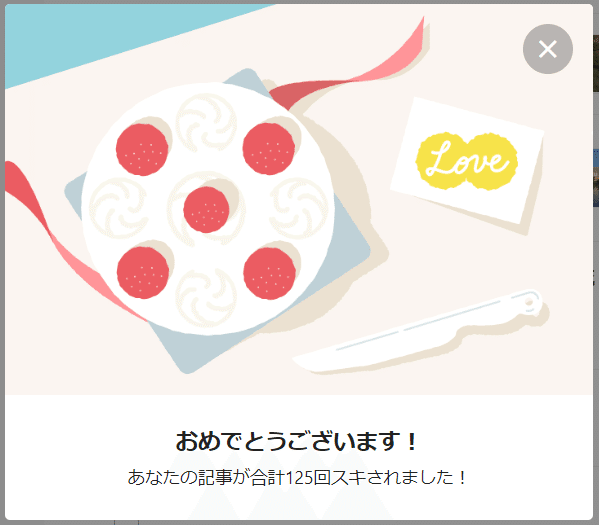Click the cream swirl on the cake's right

coord(299,208)
